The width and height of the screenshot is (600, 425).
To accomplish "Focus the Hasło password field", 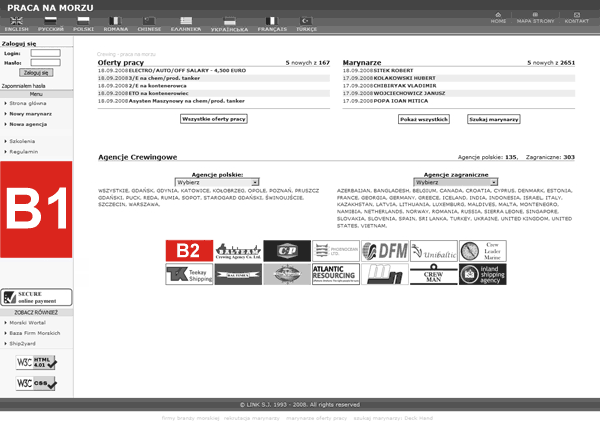I will (46, 62).
